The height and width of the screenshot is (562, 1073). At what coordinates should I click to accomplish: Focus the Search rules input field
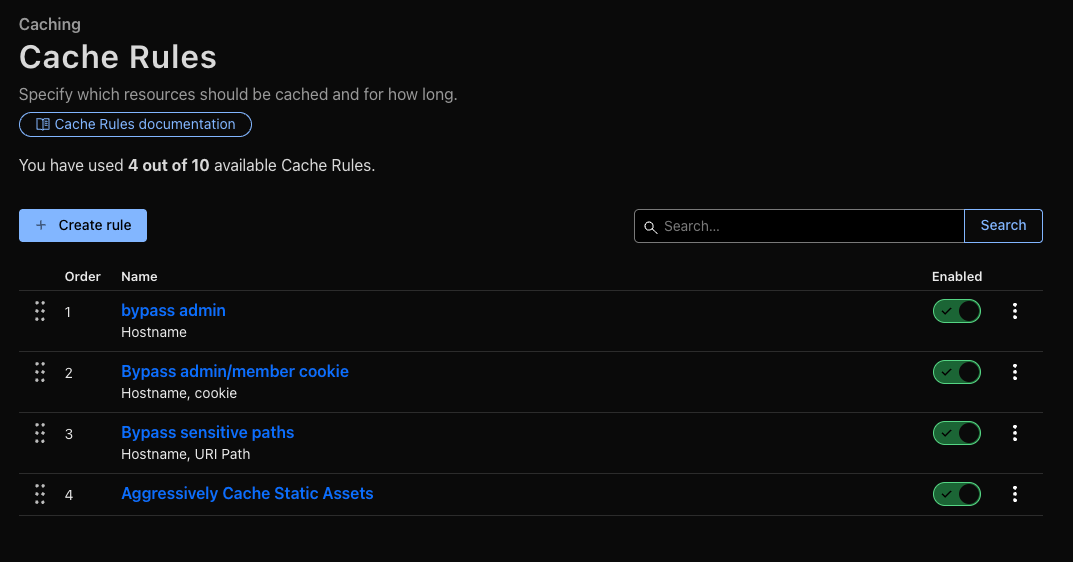tap(799, 226)
